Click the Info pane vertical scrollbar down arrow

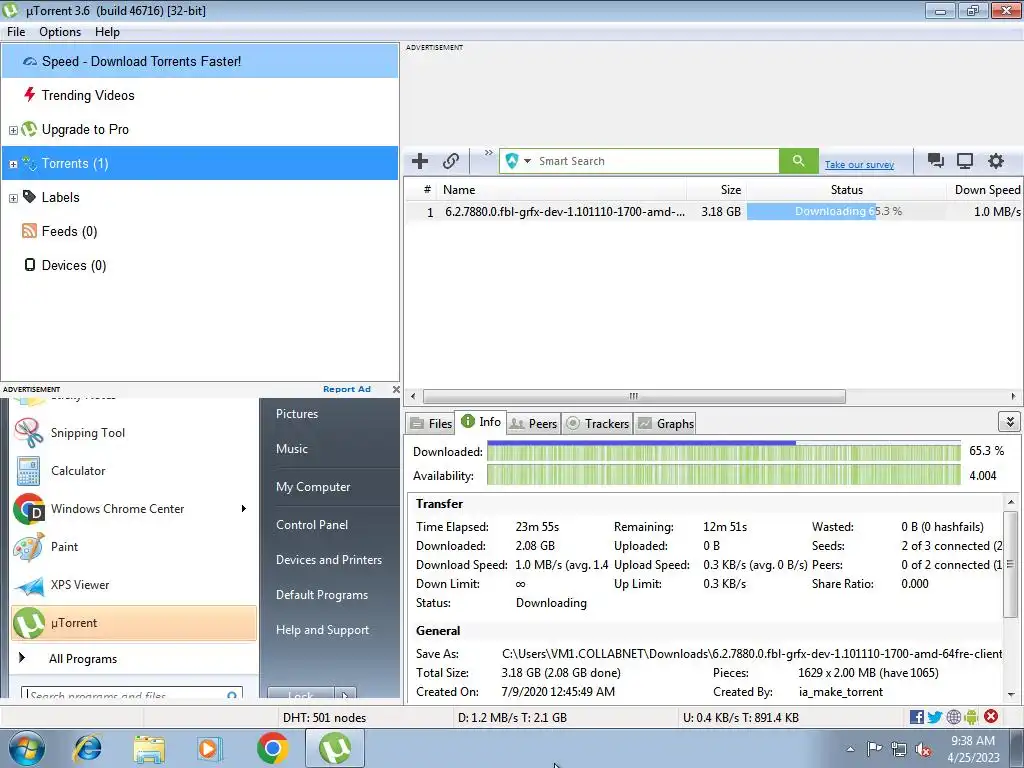point(1011,695)
